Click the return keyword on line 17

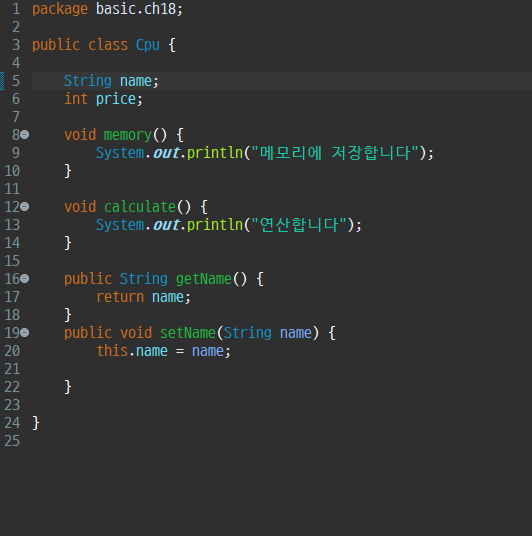pyautogui.click(x=120, y=297)
